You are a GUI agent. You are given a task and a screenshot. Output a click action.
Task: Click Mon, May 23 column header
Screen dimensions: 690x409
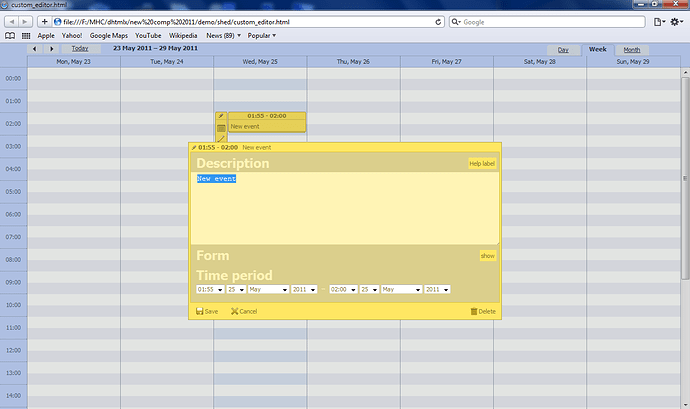click(73, 62)
